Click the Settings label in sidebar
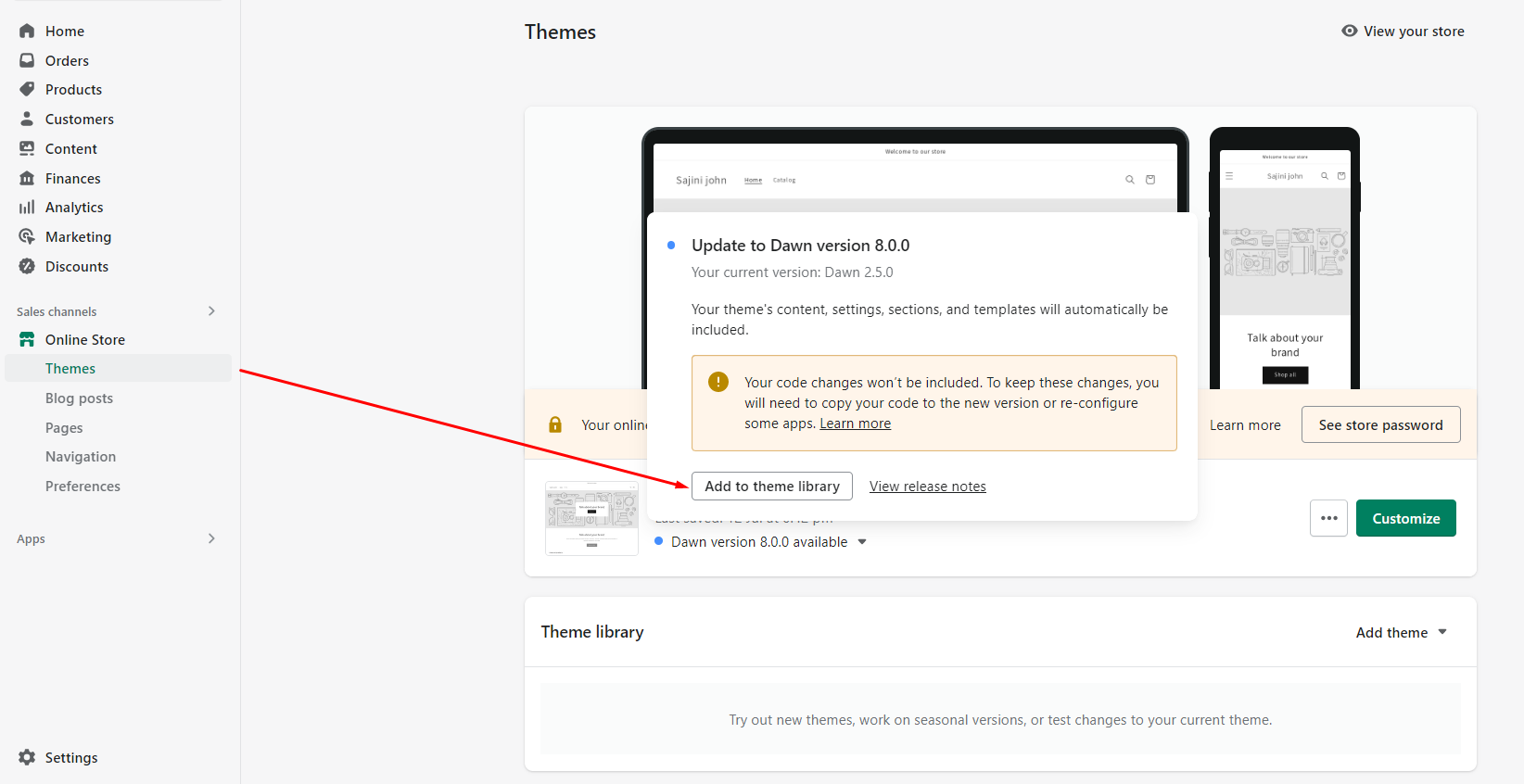 [71, 757]
